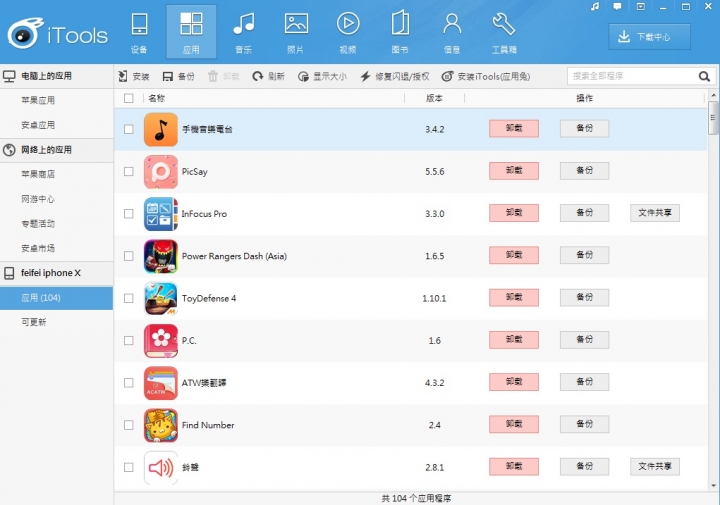The image size is (720, 505).
Task: Click the music note icon in title bar
Action: point(595,6)
